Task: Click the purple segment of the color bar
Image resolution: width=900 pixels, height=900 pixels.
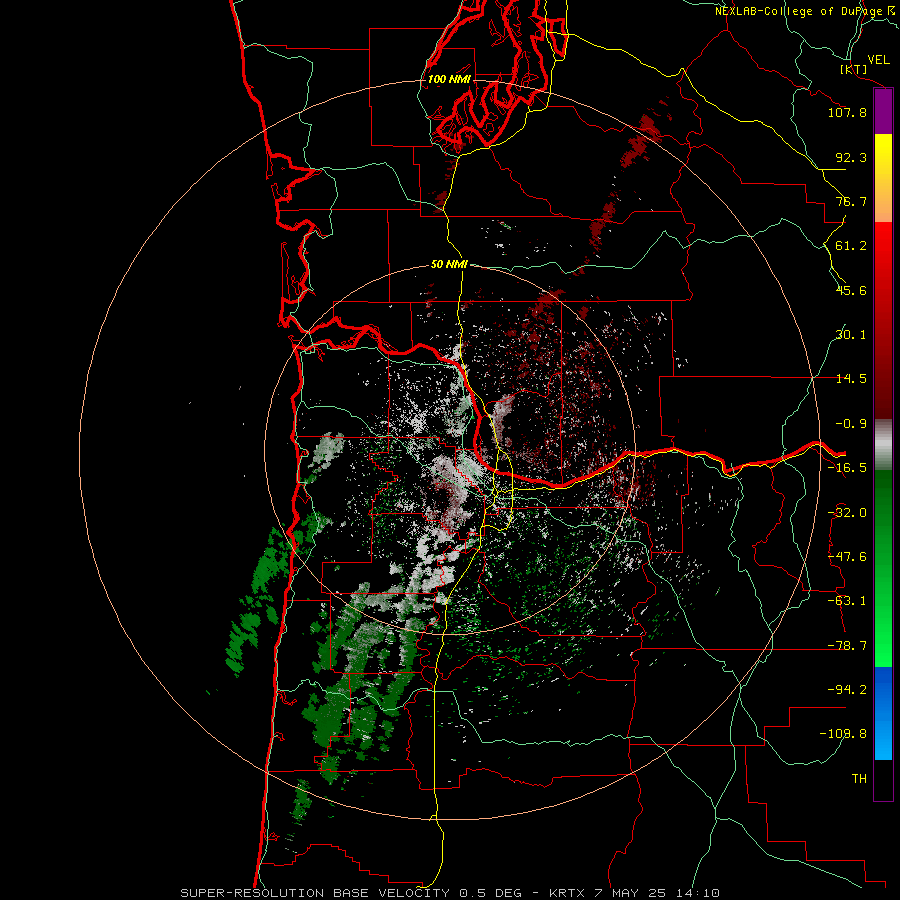Action: click(x=883, y=112)
